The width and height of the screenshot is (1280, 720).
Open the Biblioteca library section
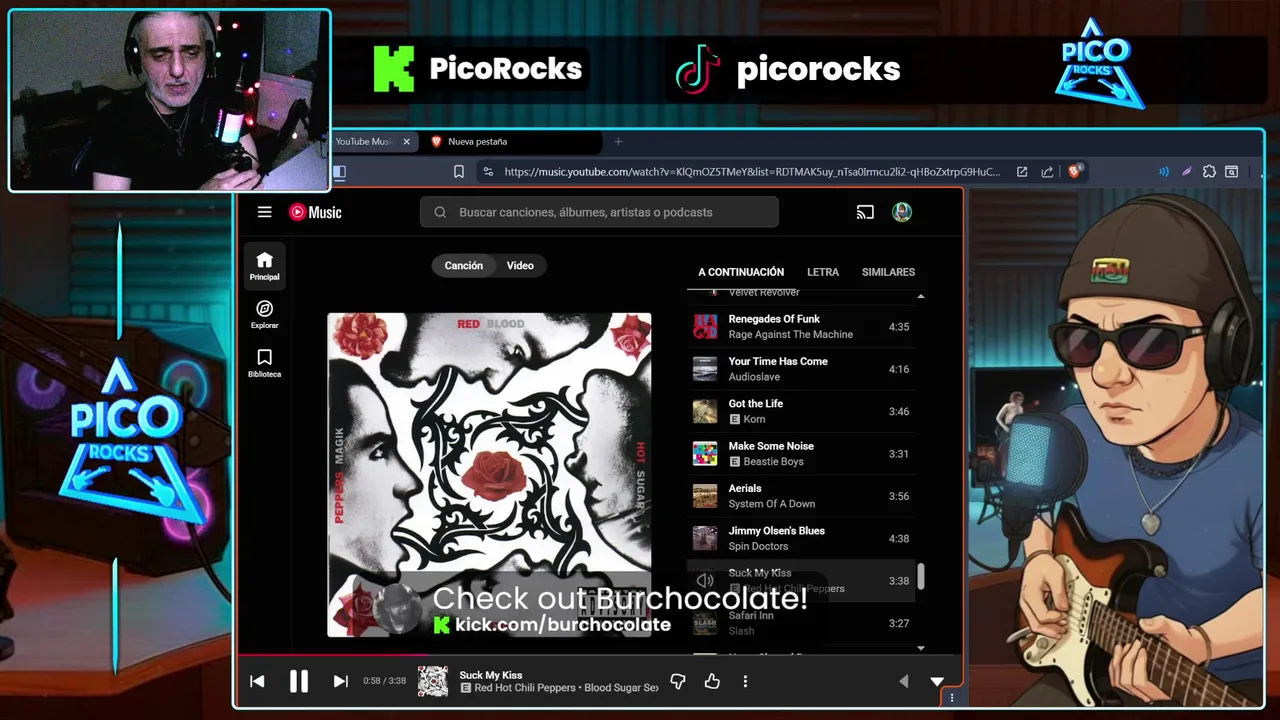(265, 363)
